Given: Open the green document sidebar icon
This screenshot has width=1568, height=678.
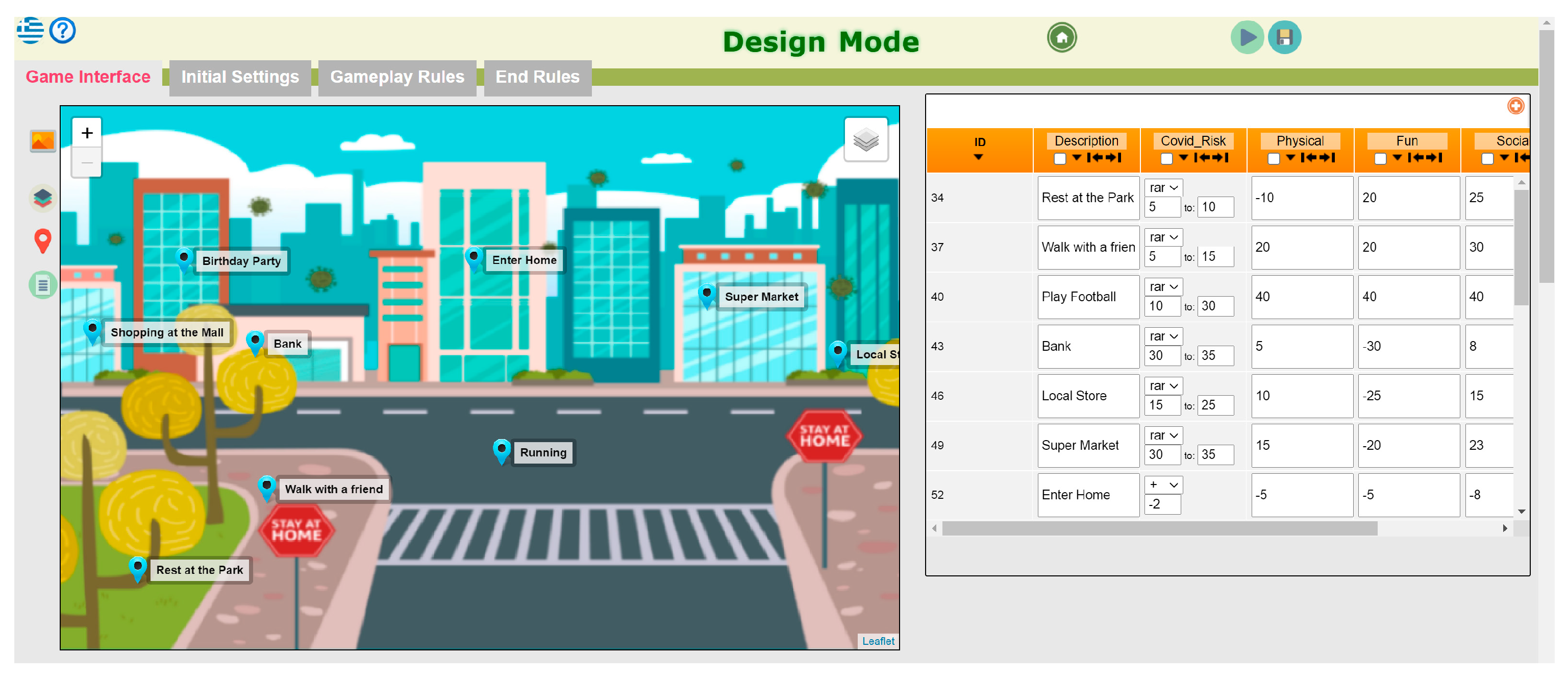Looking at the screenshot, I should [43, 284].
